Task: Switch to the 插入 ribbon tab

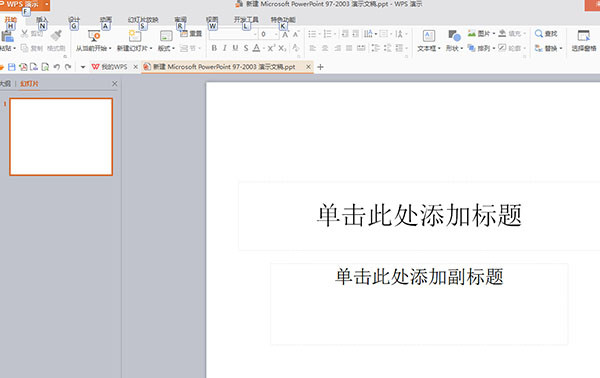Action: (42, 20)
